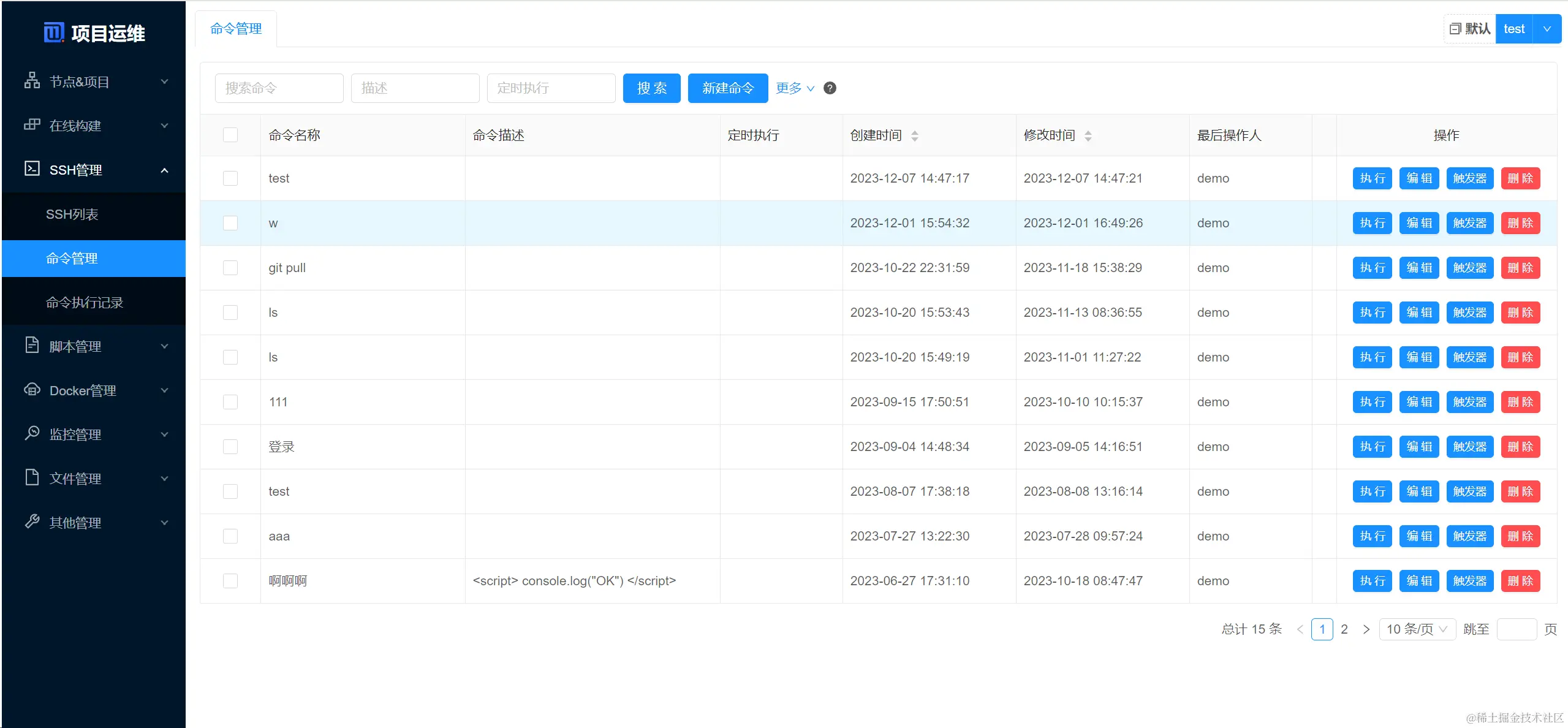This screenshot has width=1568, height=728.
Task: Click the SSH管理 terminal icon
Action: click(x=32, y=169)
